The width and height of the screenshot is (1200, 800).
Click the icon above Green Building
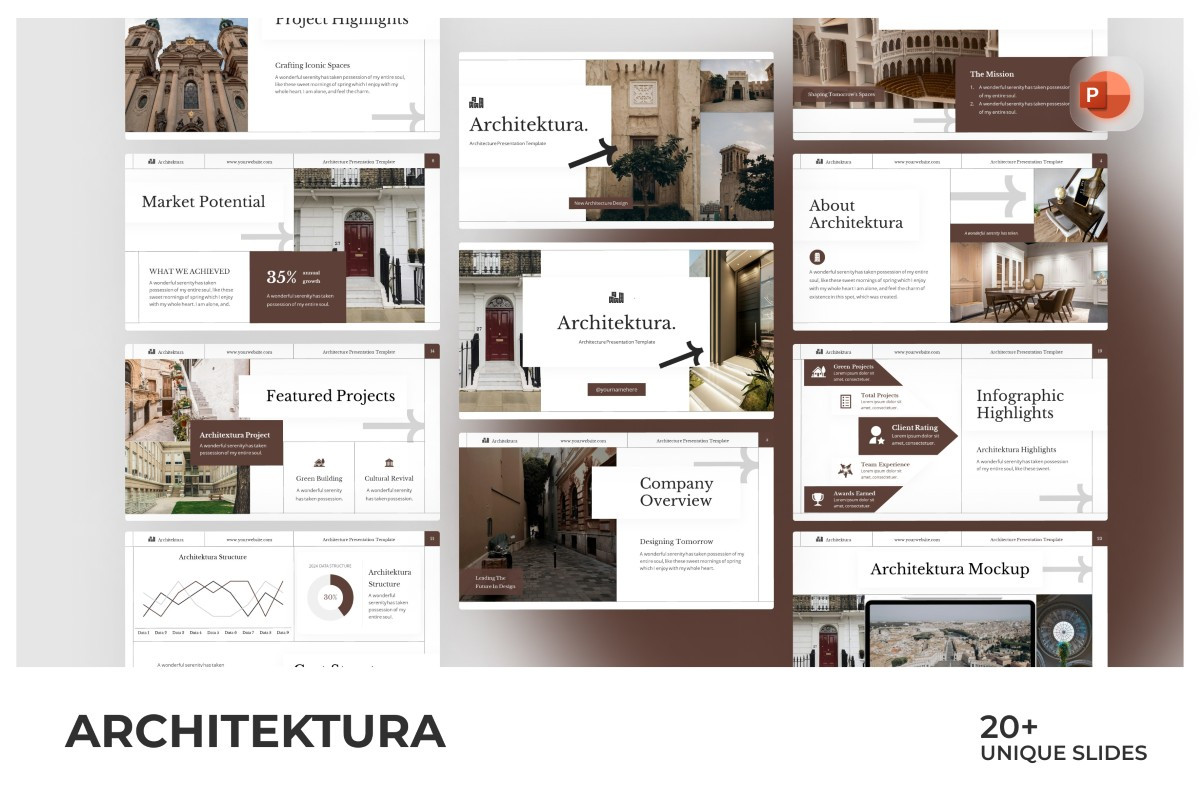click(x=319, y=463)
